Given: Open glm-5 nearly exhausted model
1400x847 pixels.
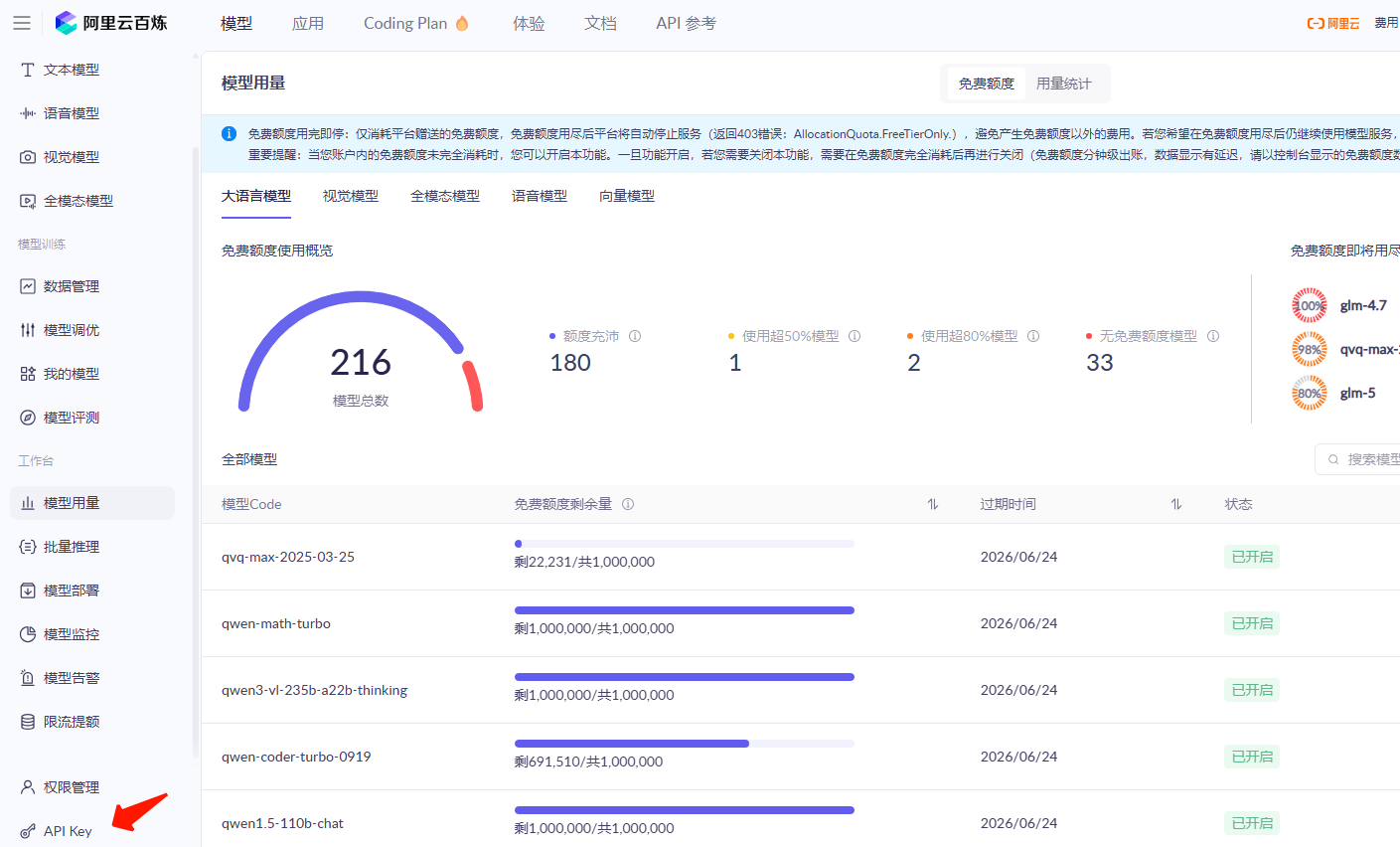Looking at the screenshot, I should point(1357,393).
